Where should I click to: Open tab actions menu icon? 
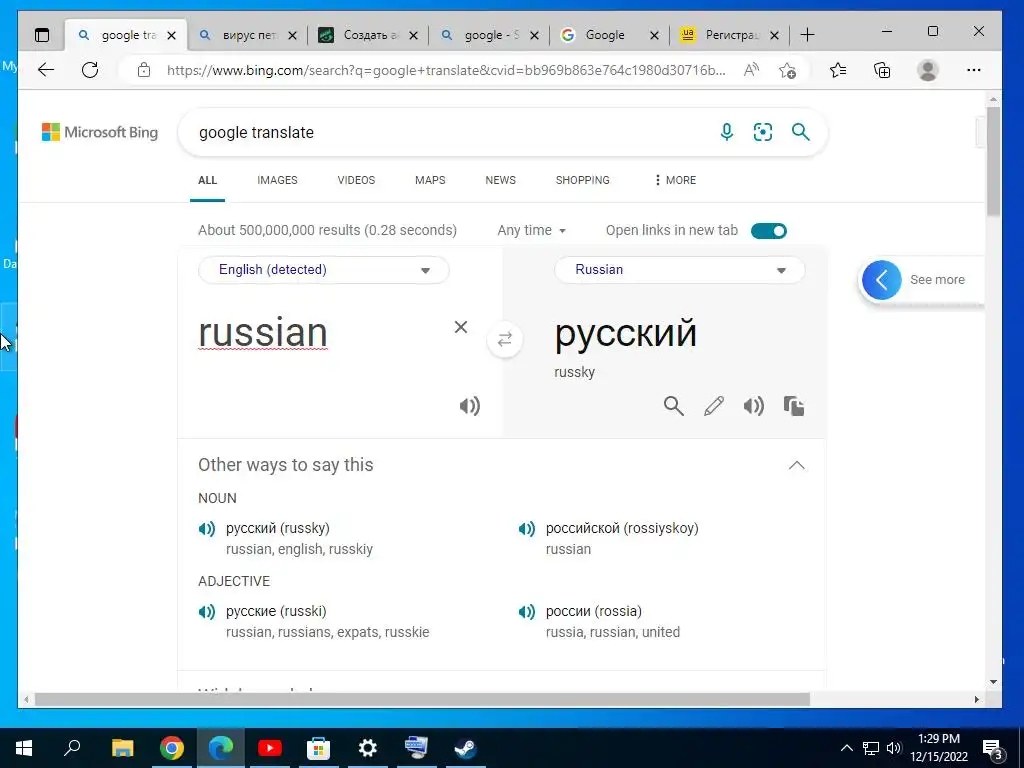click(42, 35)
